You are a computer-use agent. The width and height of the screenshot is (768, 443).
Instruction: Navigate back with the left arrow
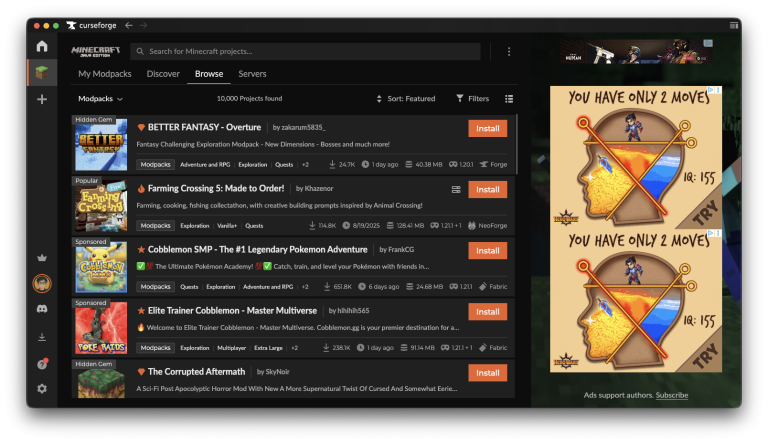129,25
